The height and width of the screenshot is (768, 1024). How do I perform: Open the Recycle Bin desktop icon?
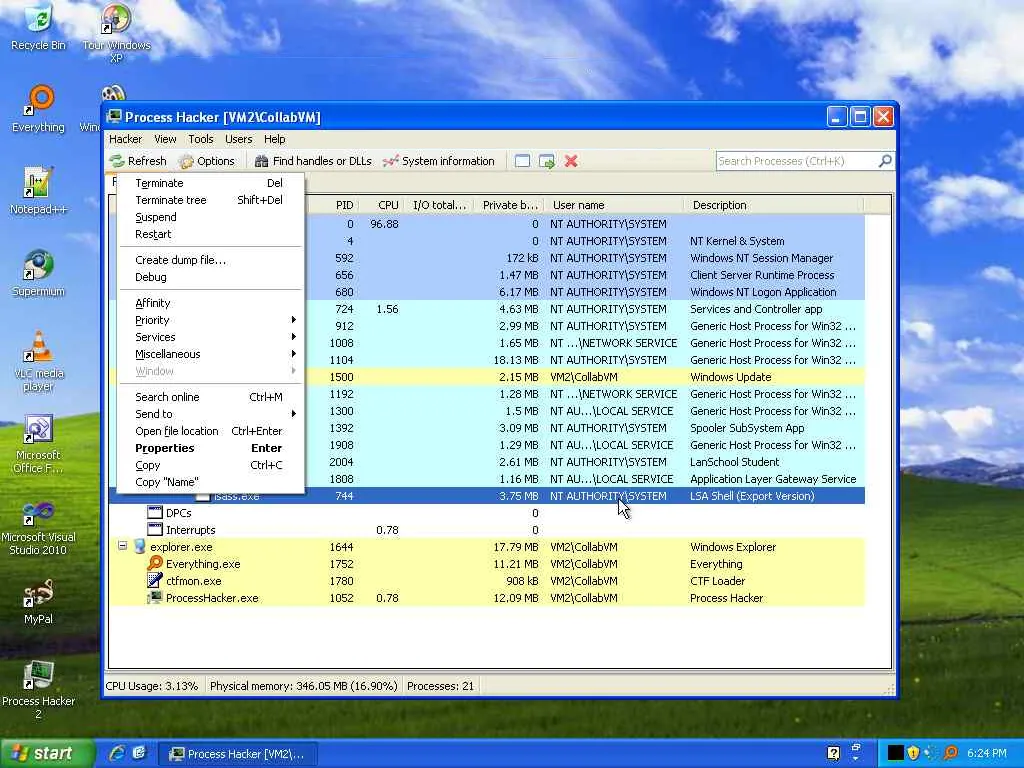[38, 26]
